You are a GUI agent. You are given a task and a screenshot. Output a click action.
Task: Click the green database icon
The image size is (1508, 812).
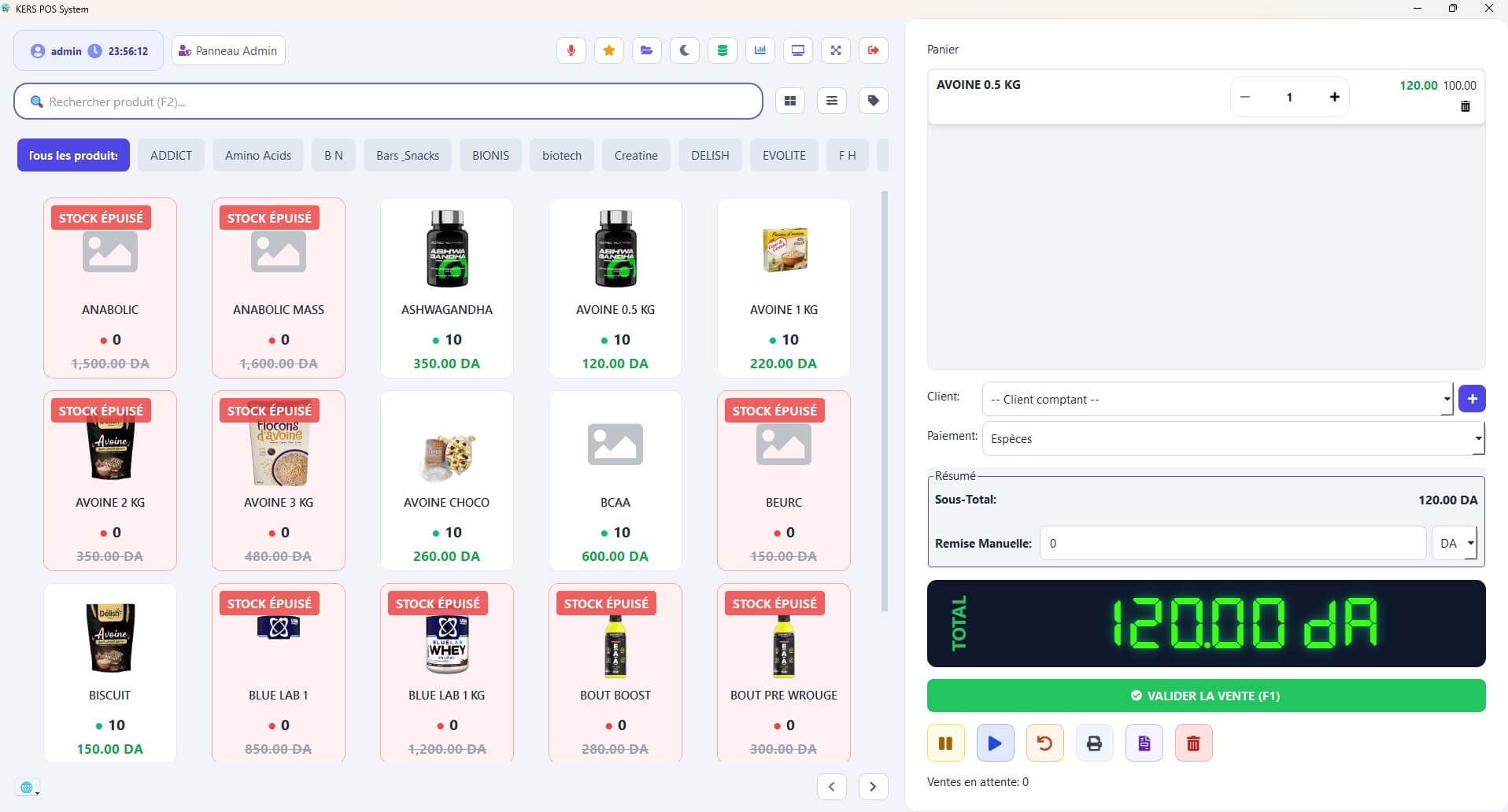click(722, 50)
